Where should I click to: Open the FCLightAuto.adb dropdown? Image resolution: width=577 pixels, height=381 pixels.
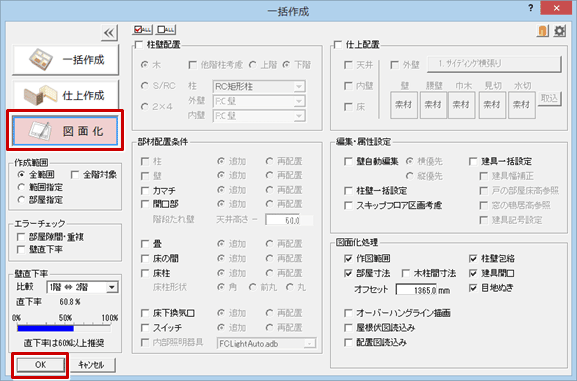coord(266,344)
